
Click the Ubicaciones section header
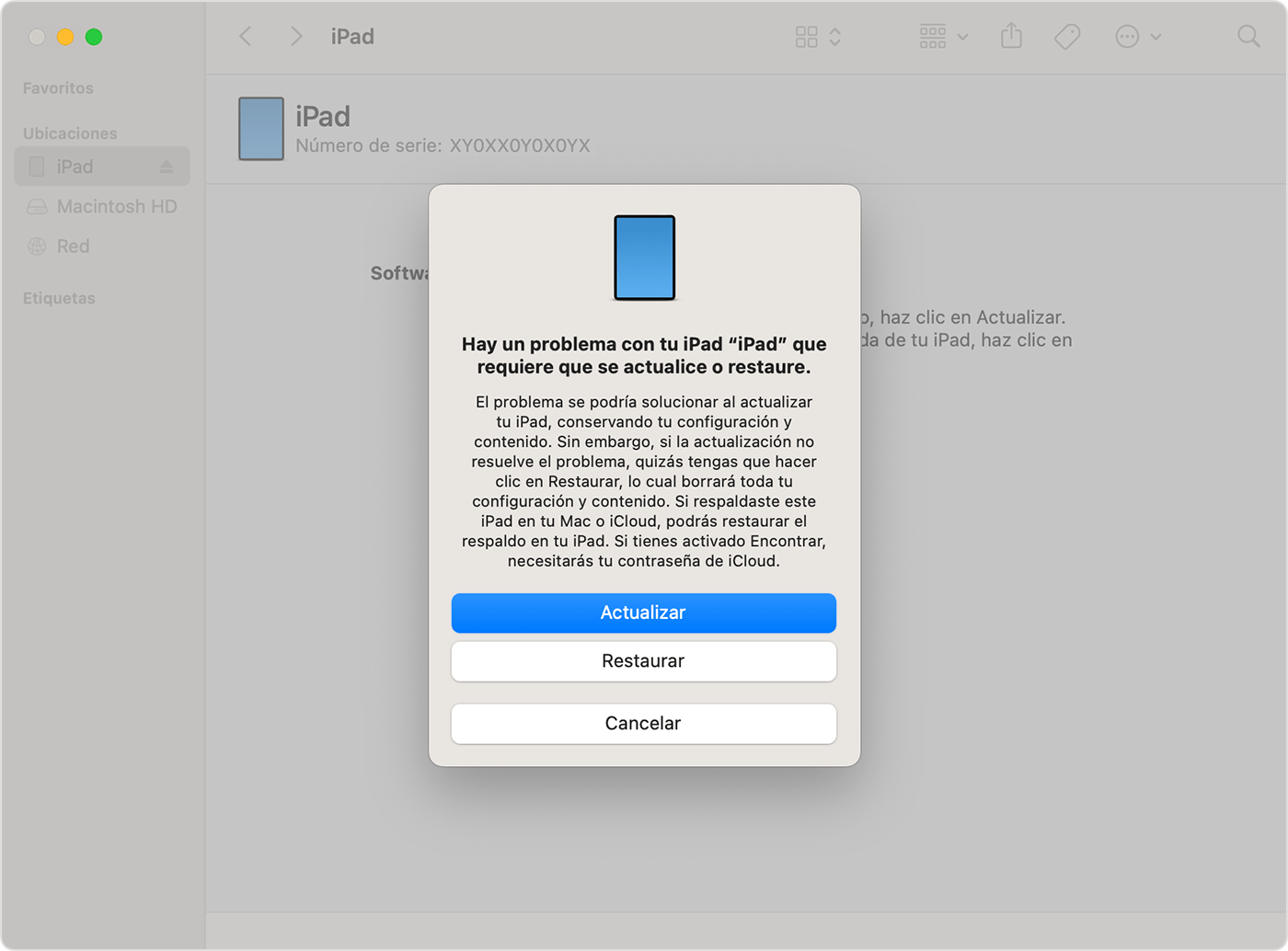69,132
